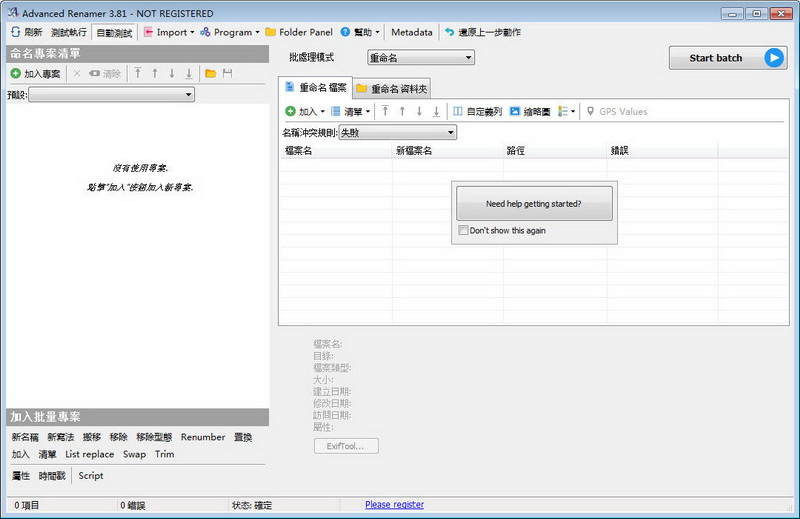The width and height of the screenshot is (800, 519).
Task: Open the Program dropdown menu
Action: pyautogui.click(x=230, y=32)
